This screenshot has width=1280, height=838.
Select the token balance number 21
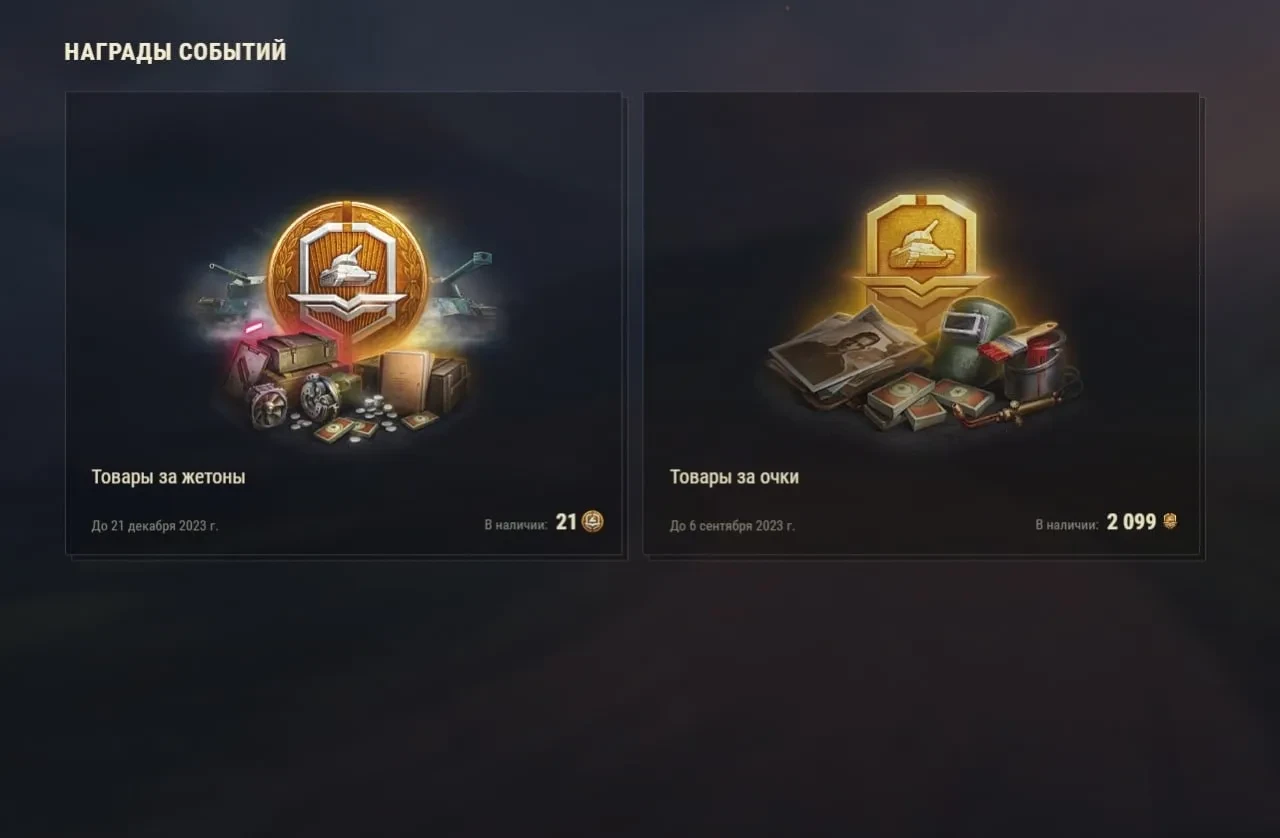[566, 522]
